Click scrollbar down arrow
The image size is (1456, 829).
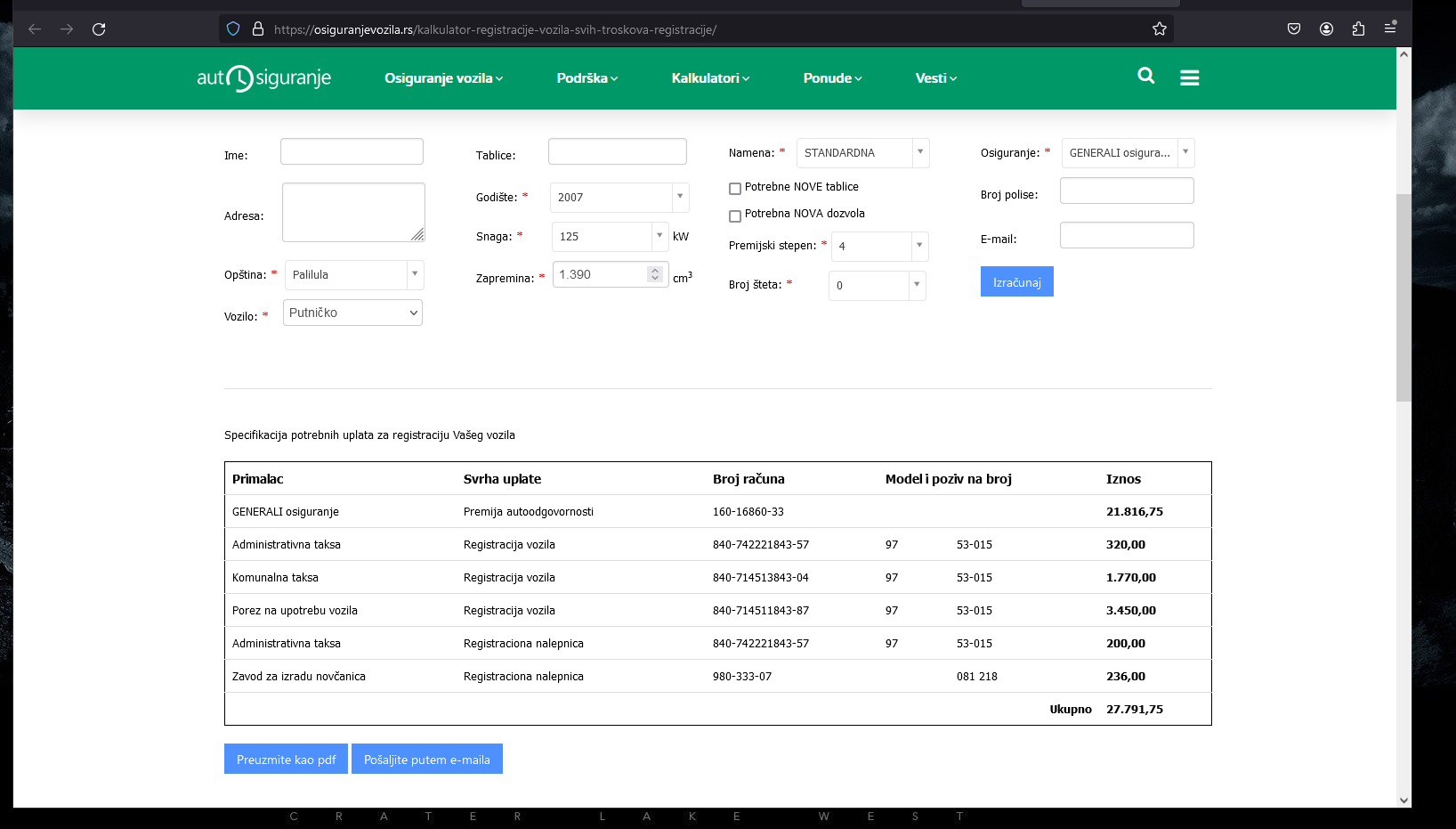[1403, 800]
